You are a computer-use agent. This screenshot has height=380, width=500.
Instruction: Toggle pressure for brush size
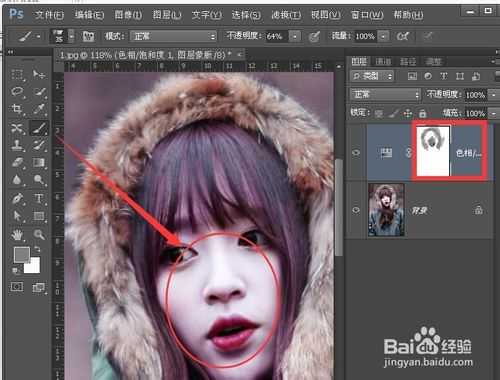coord(428,36)
